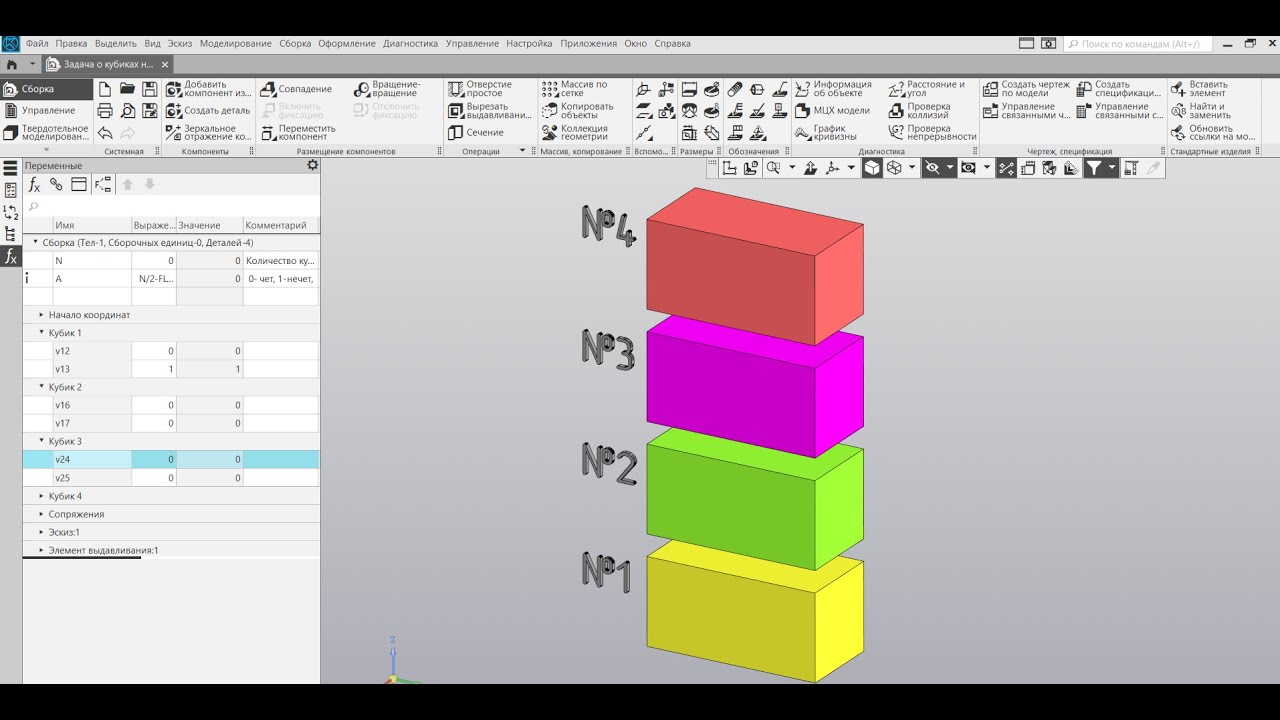Toggle the shaded display mode cube

coord(872,168)
